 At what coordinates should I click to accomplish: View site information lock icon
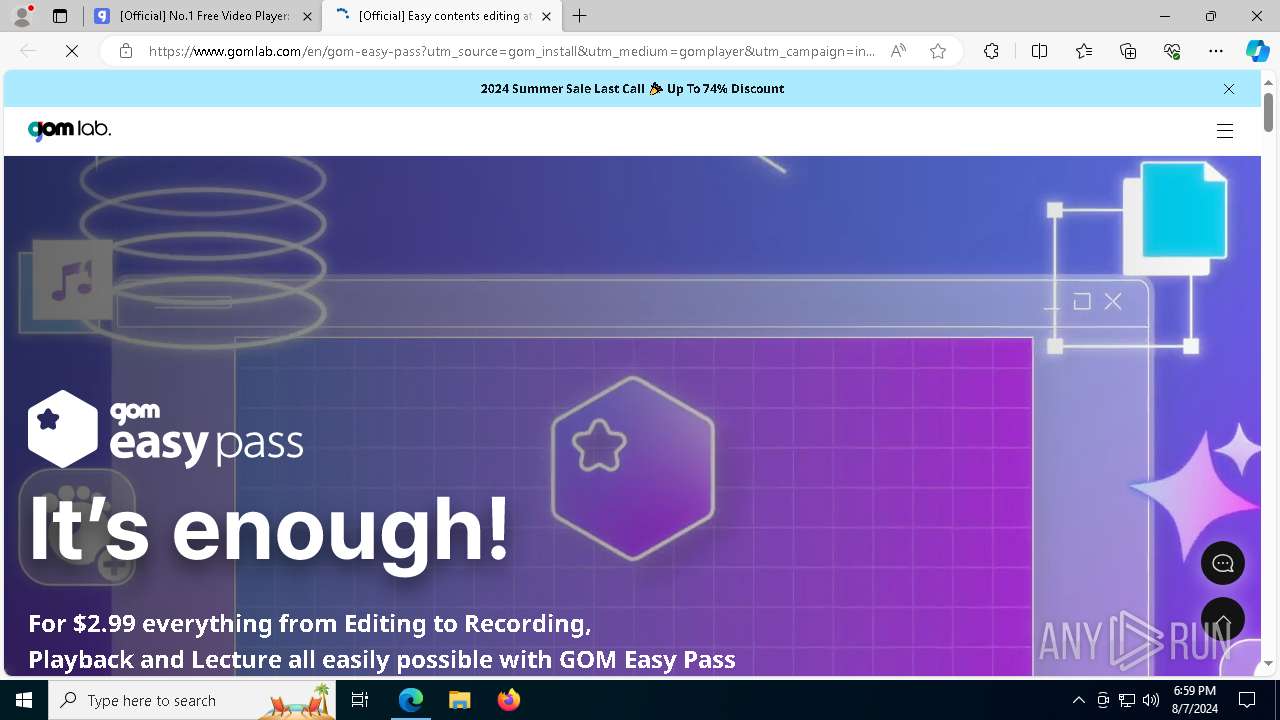click(x=125, y=51)
